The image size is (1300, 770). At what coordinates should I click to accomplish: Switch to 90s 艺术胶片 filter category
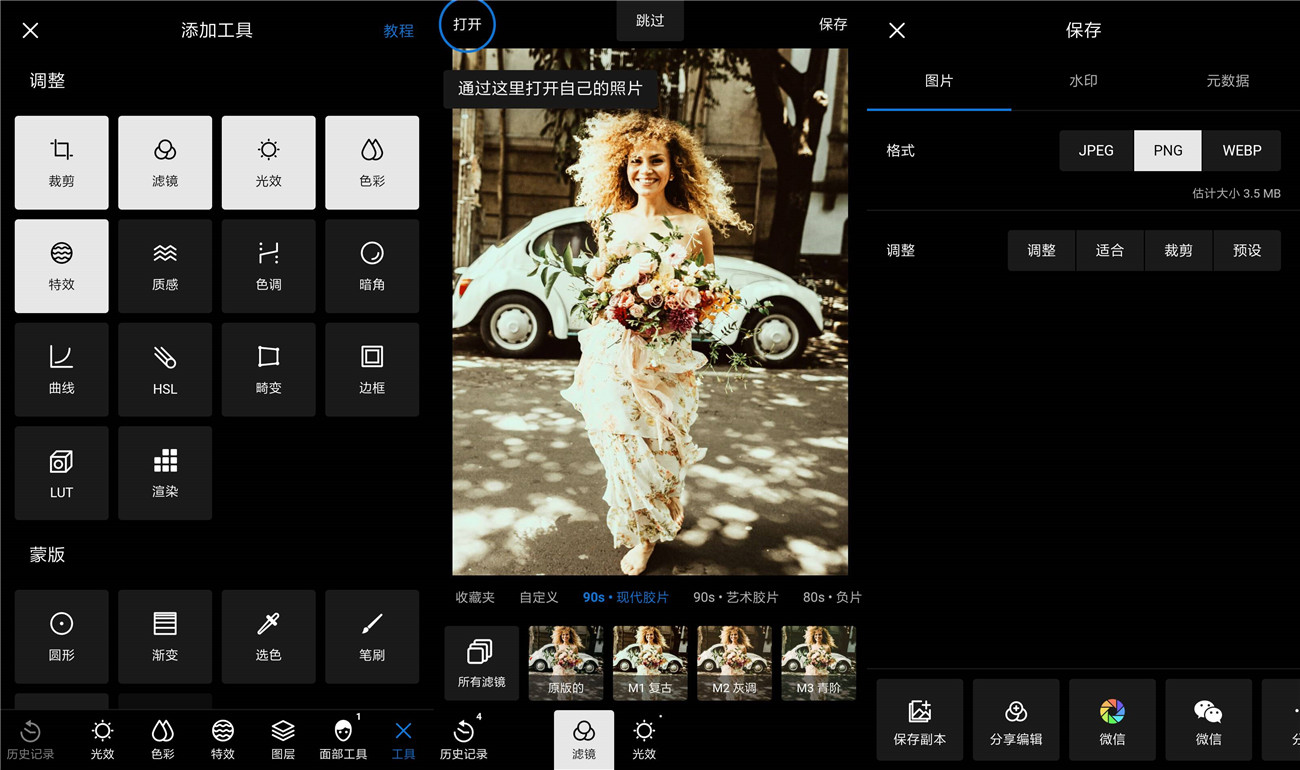(x=735, y=597)
